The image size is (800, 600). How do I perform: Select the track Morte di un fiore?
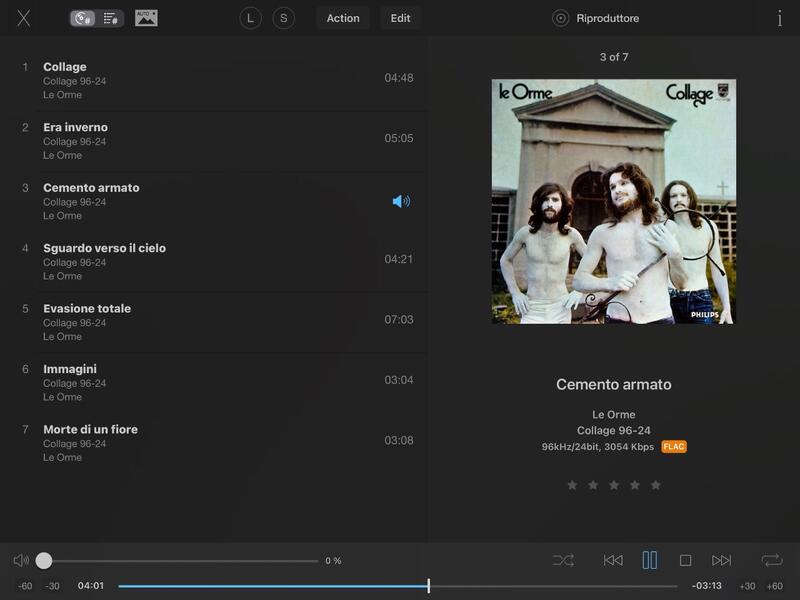pos(90,430)
